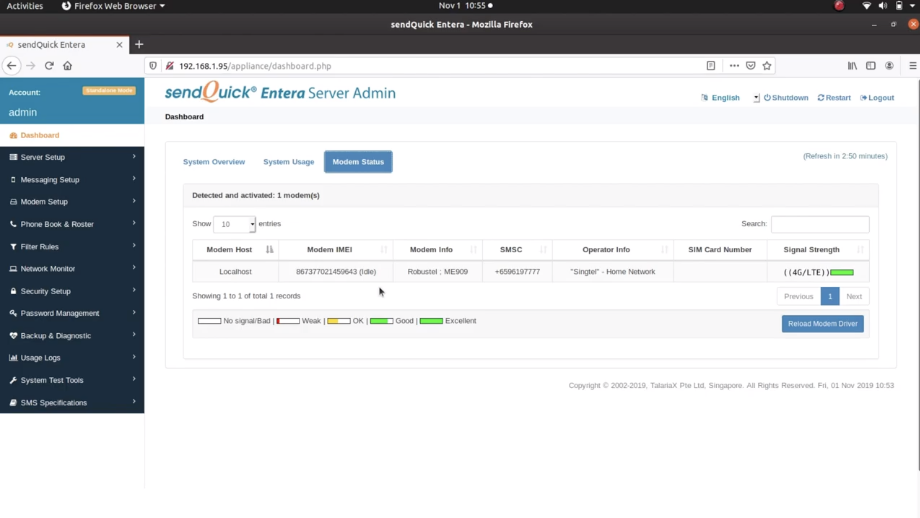Click the Messaging Setup phone icon
This screenshot has width=920, height=518.
(13, 180)
